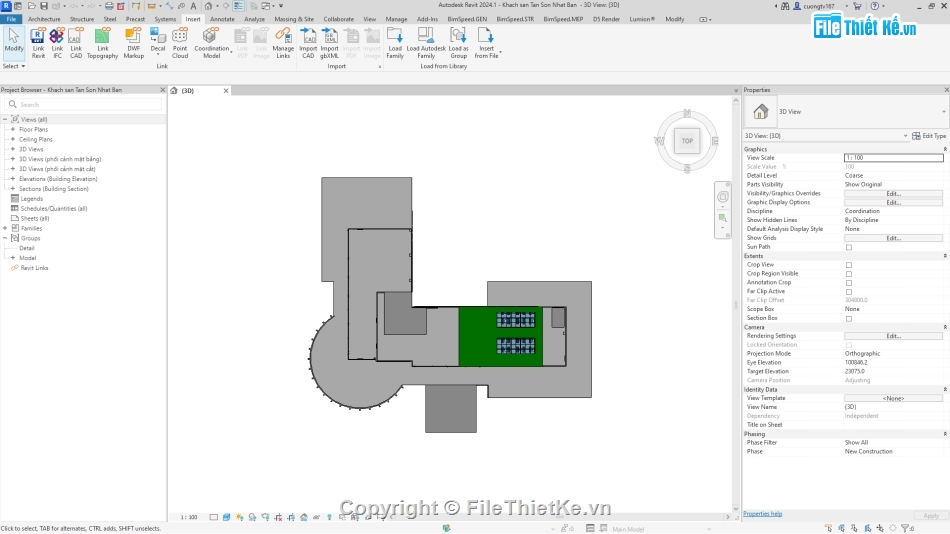Toggle the Annotation Crop checkbox
Screen dimensions: 950x534
coord(849,282)
